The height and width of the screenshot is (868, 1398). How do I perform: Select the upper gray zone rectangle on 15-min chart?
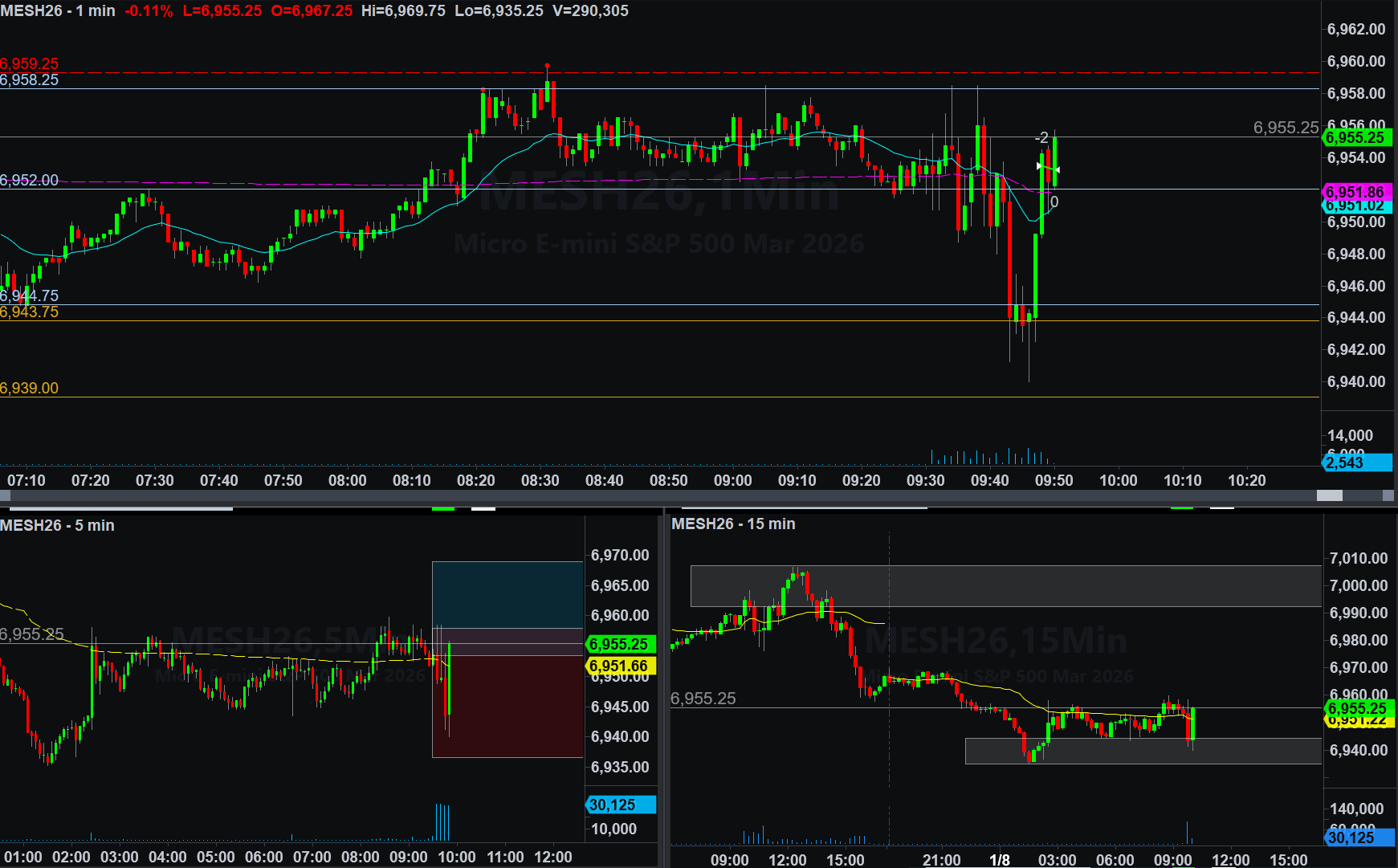1005,585
